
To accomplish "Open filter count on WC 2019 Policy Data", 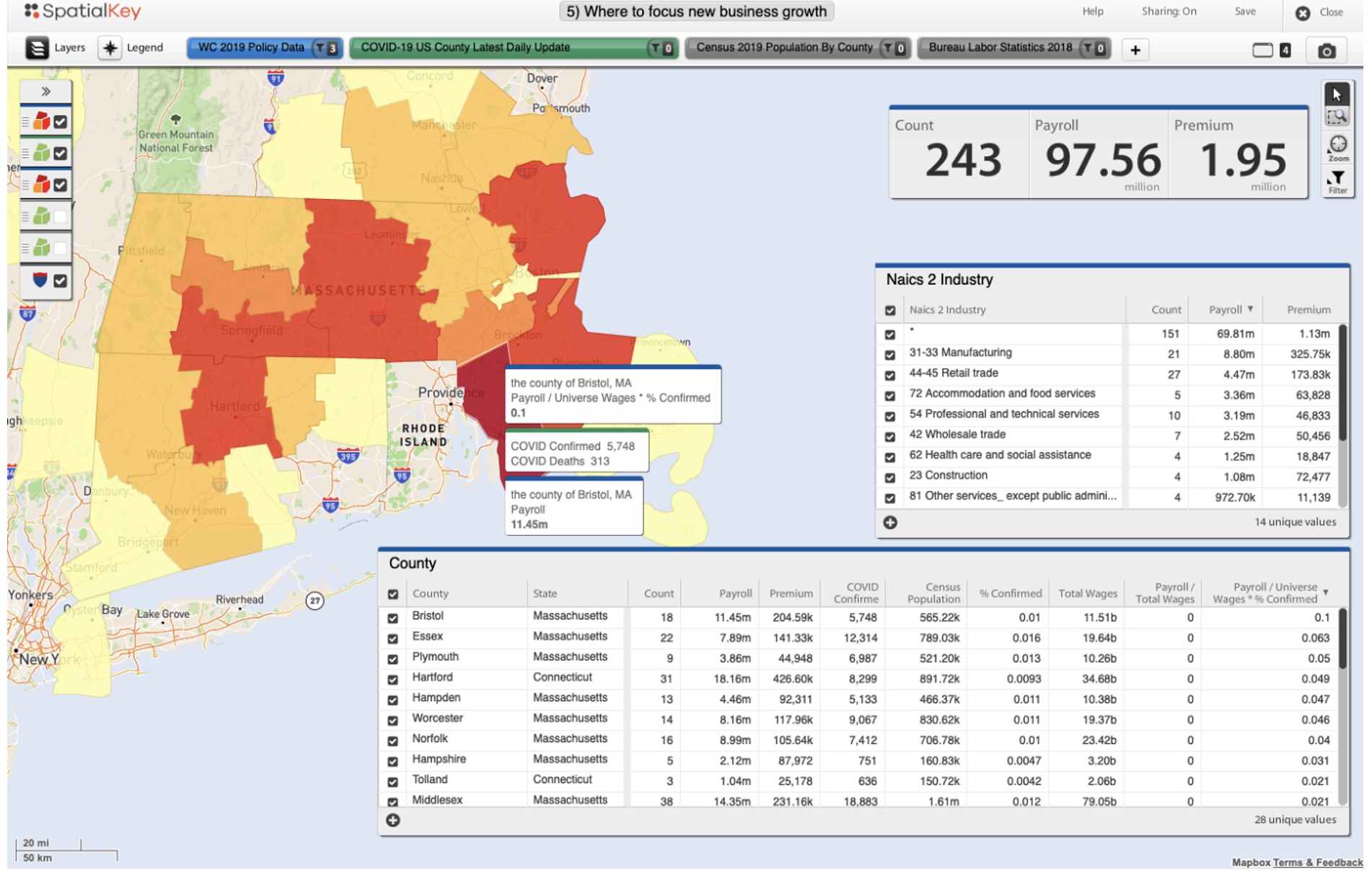I will [x=327, y=48].
